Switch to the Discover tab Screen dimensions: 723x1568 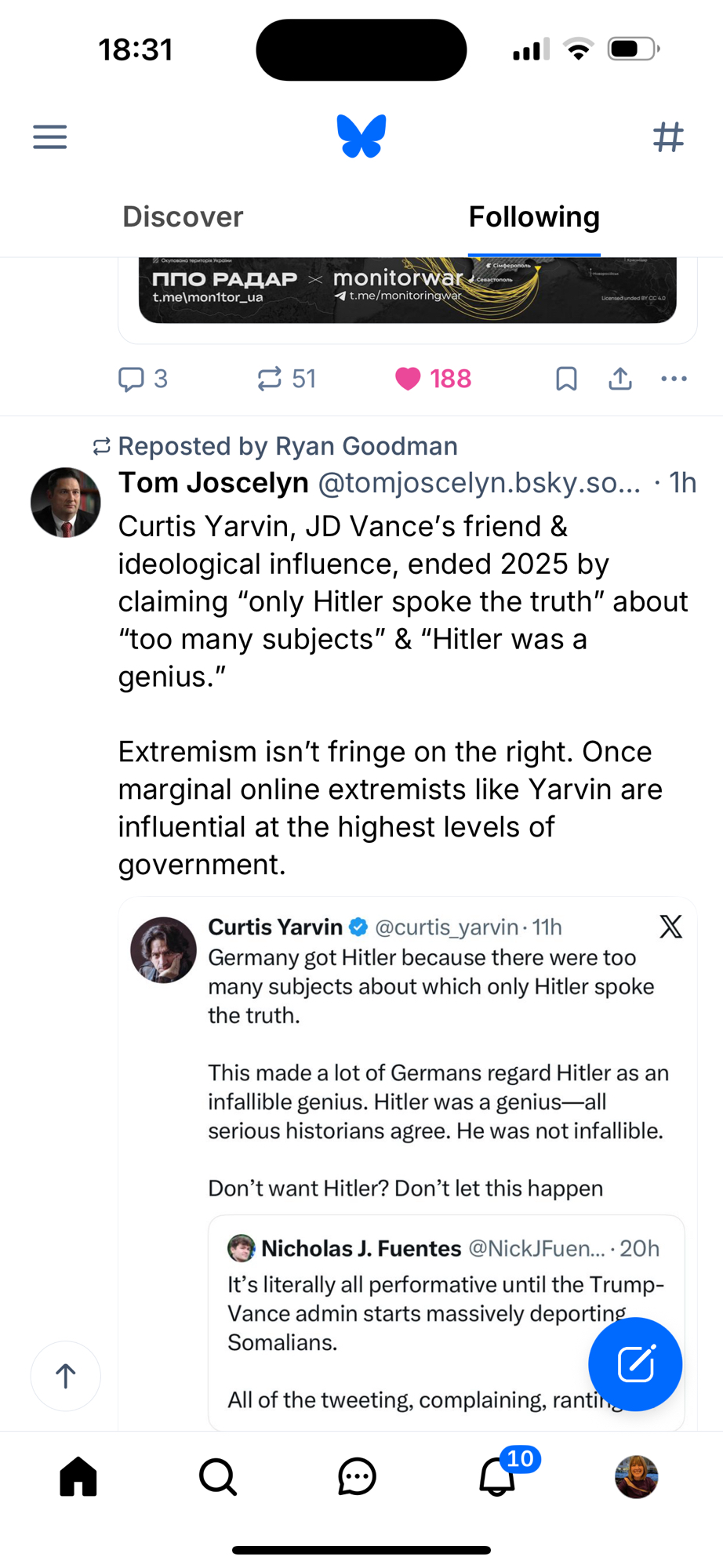183,217
